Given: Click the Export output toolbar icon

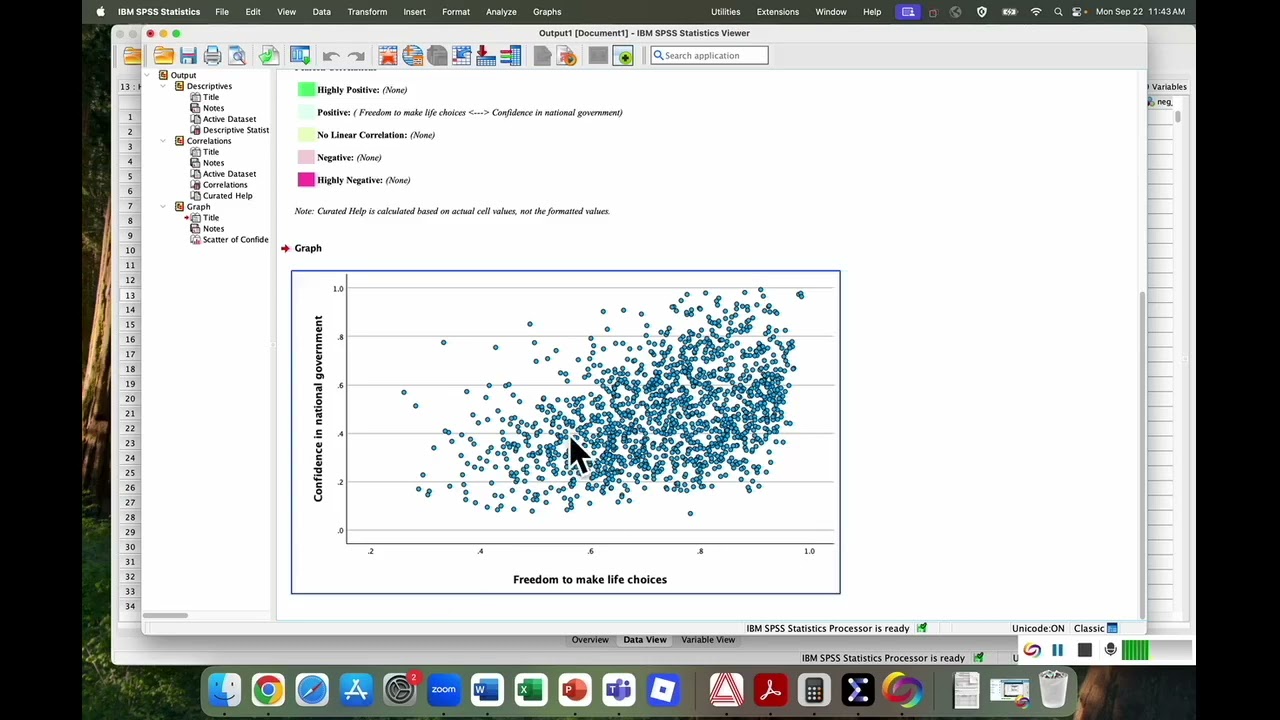Looking at the screenshot, I should click(x=269, y=56).
